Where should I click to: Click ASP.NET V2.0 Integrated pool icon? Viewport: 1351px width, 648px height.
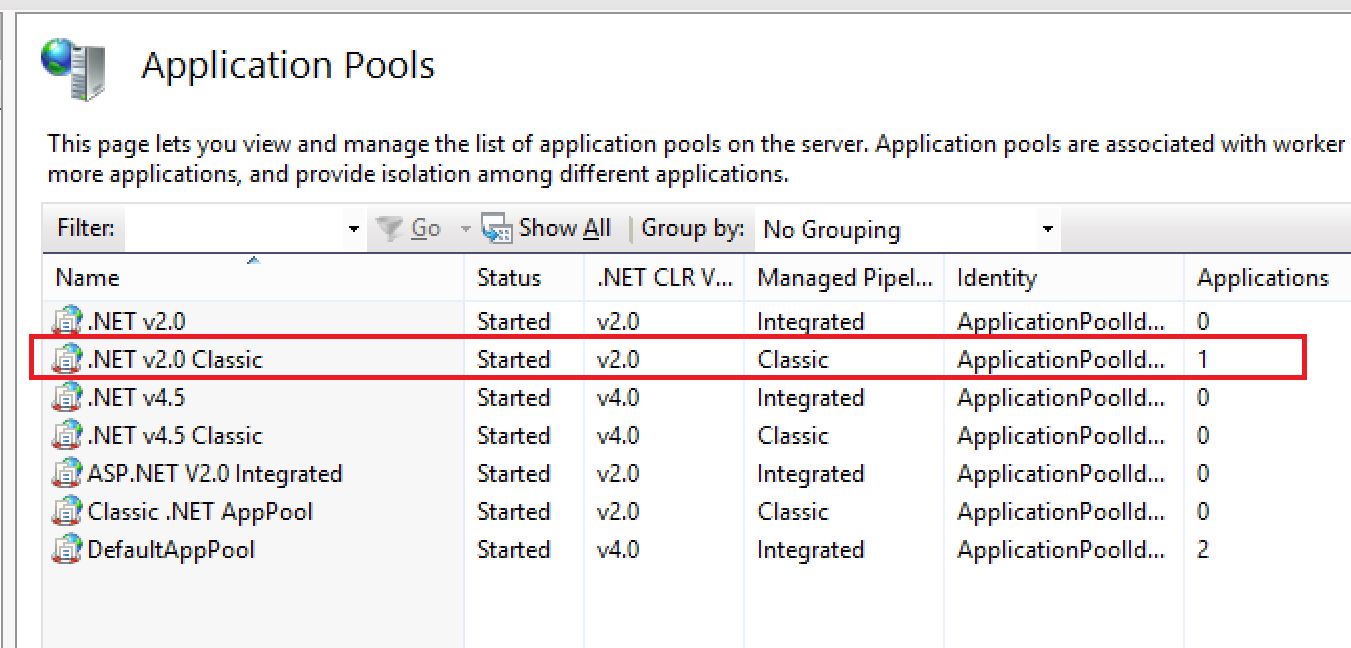point(67,474)
